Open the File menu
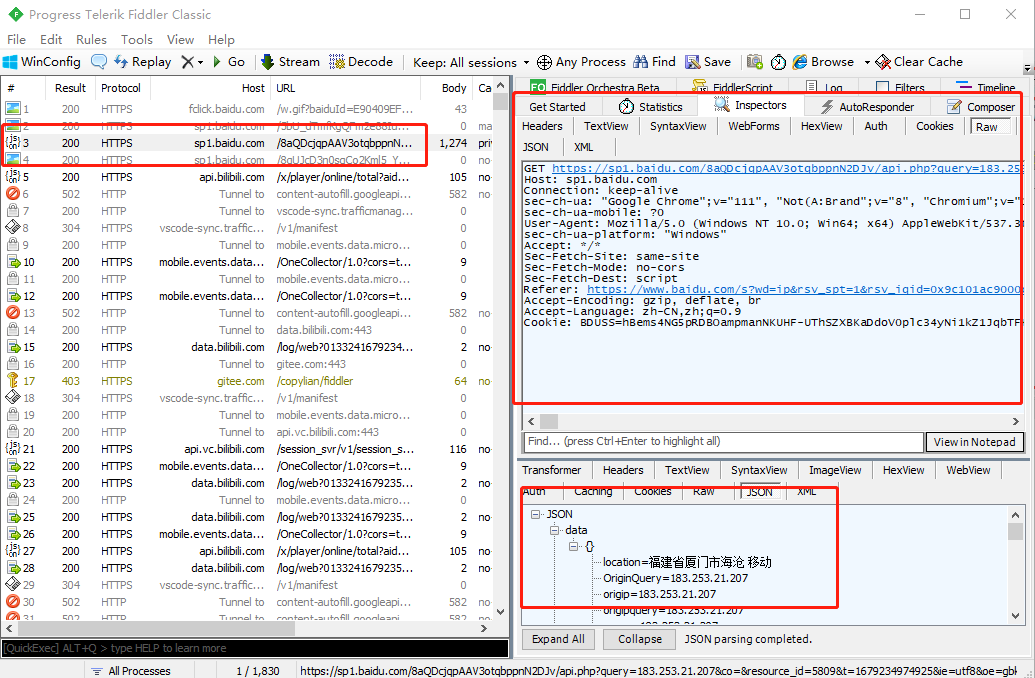The height and width of the screenshot is (678, 1035). click(x=17, y=40)
